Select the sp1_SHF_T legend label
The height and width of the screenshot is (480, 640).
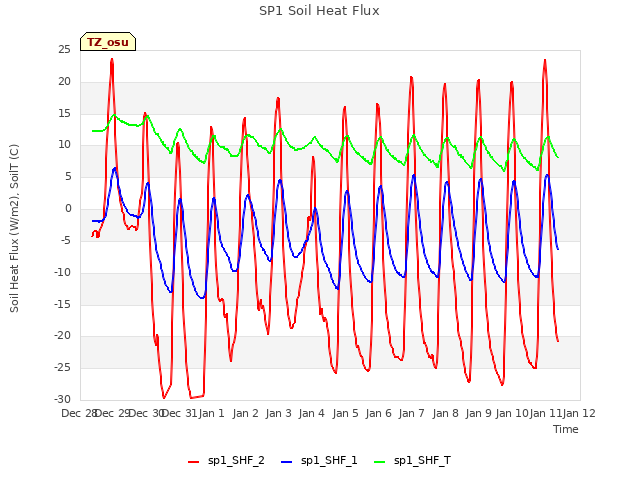pyautogui.click(x=422, y=461)
